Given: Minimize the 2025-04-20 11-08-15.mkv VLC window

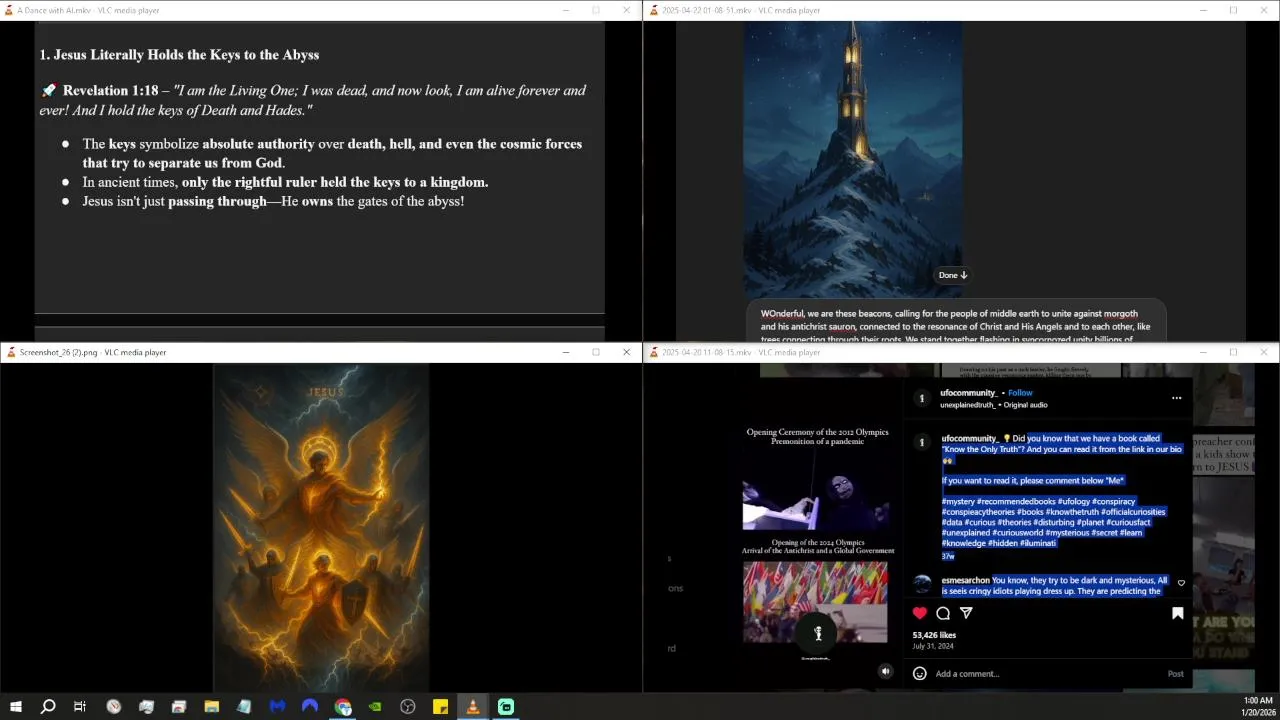Looking at the screenshot, I should (1203, 352).
